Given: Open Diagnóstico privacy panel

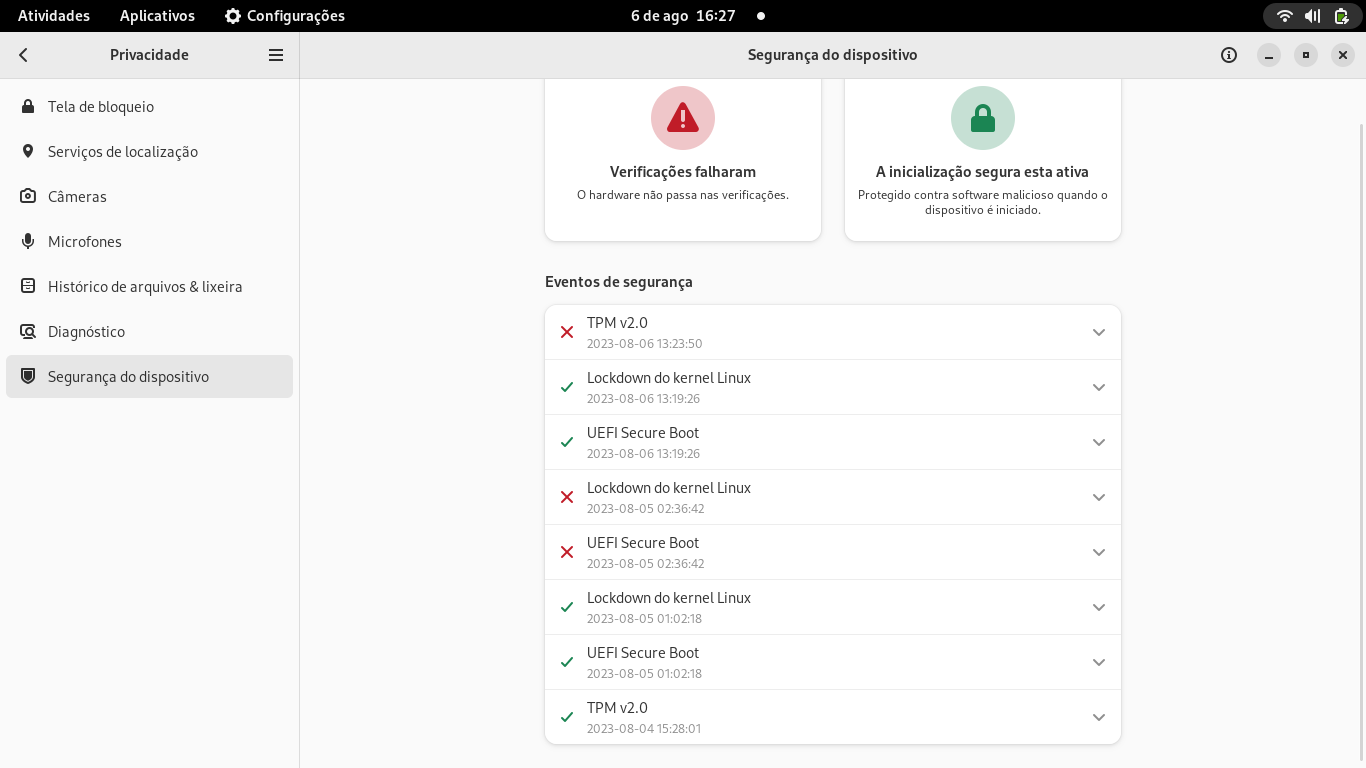Looking at the screenshot, I should coord(149,331).
